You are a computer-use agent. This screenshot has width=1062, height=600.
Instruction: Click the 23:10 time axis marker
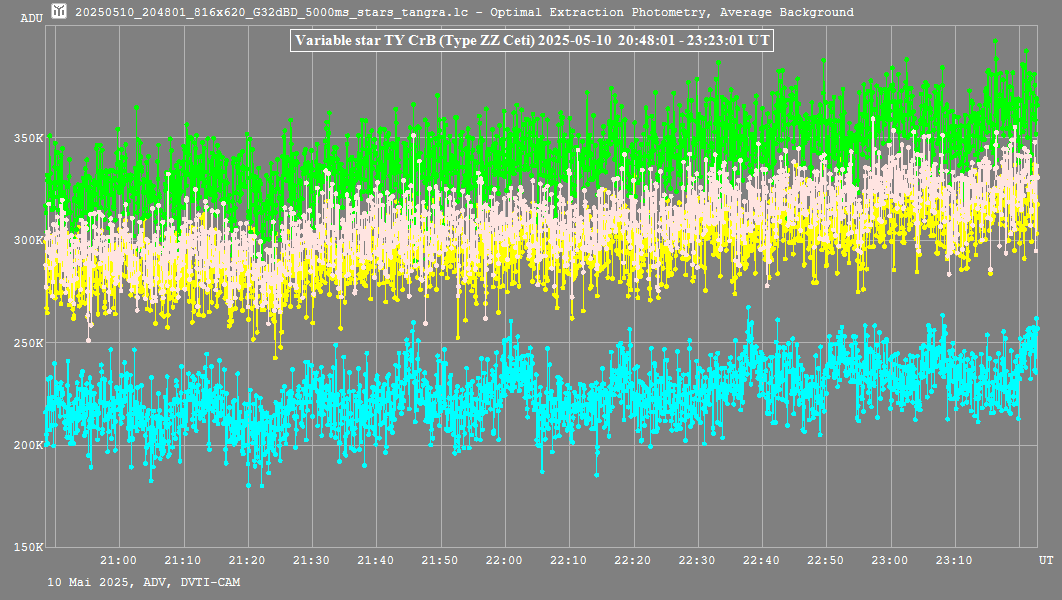pos(953,560)
